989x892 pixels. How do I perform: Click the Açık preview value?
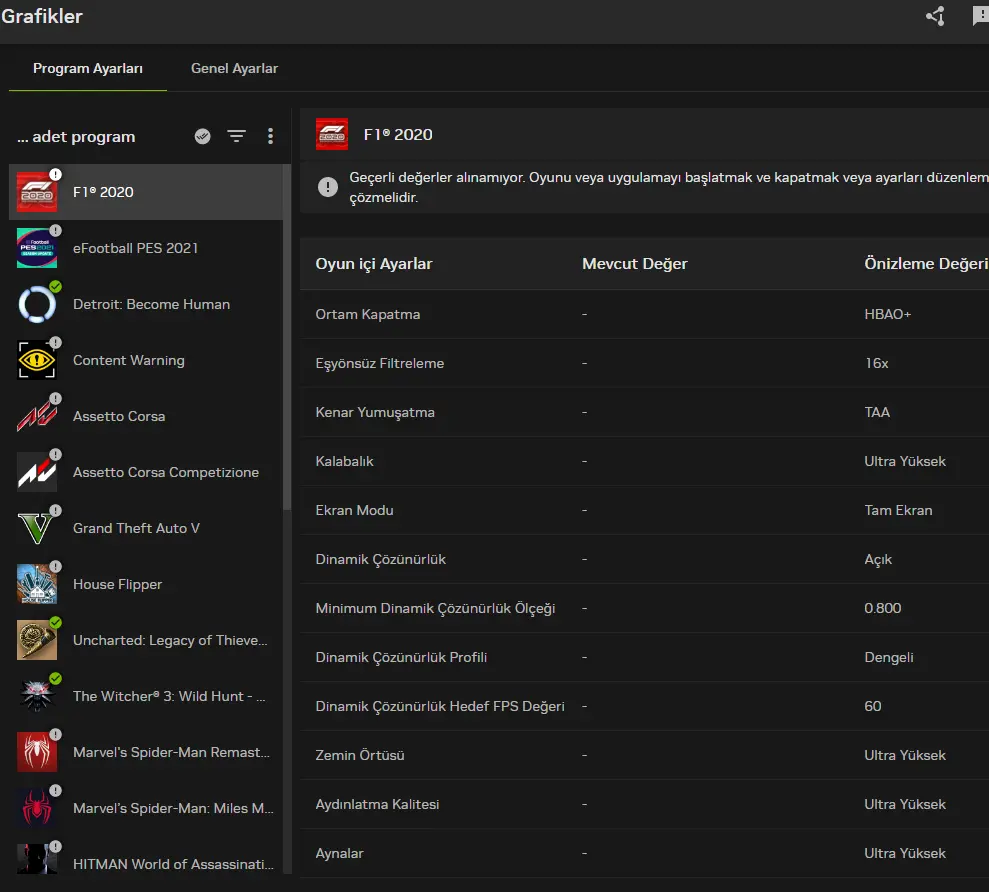(878, 560)
